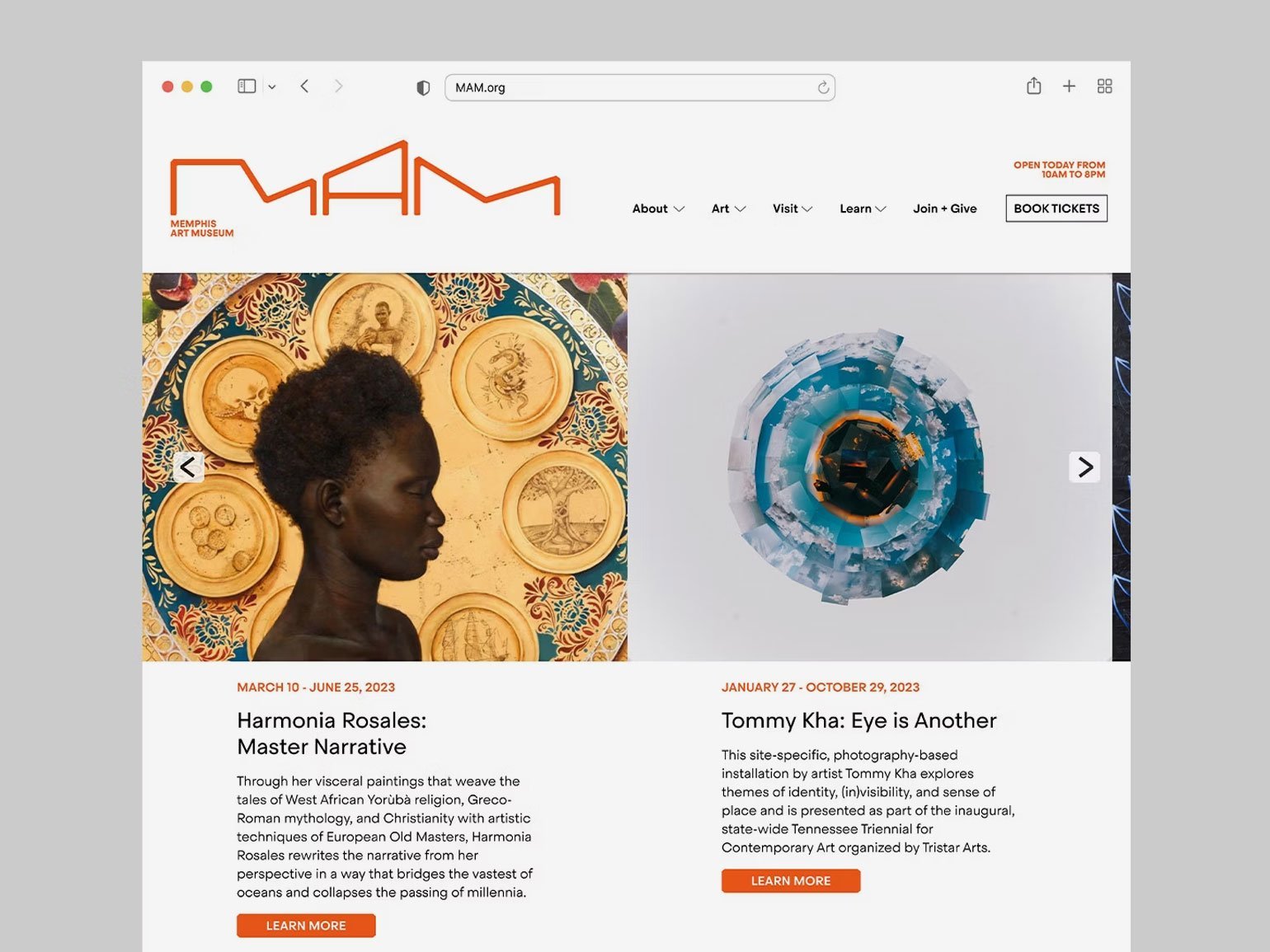This screenshot has height=952, width=1270.
Task: Open the sidebar options chevron
Action: coord(272,87)
